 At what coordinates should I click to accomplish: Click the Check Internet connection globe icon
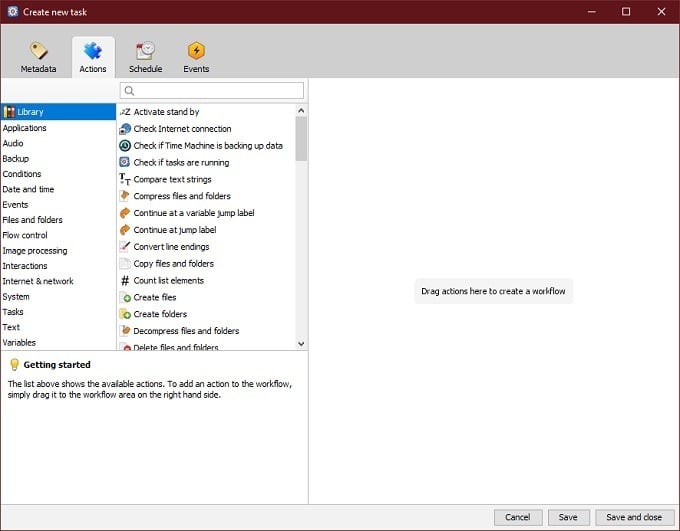[x=125, y=129]
